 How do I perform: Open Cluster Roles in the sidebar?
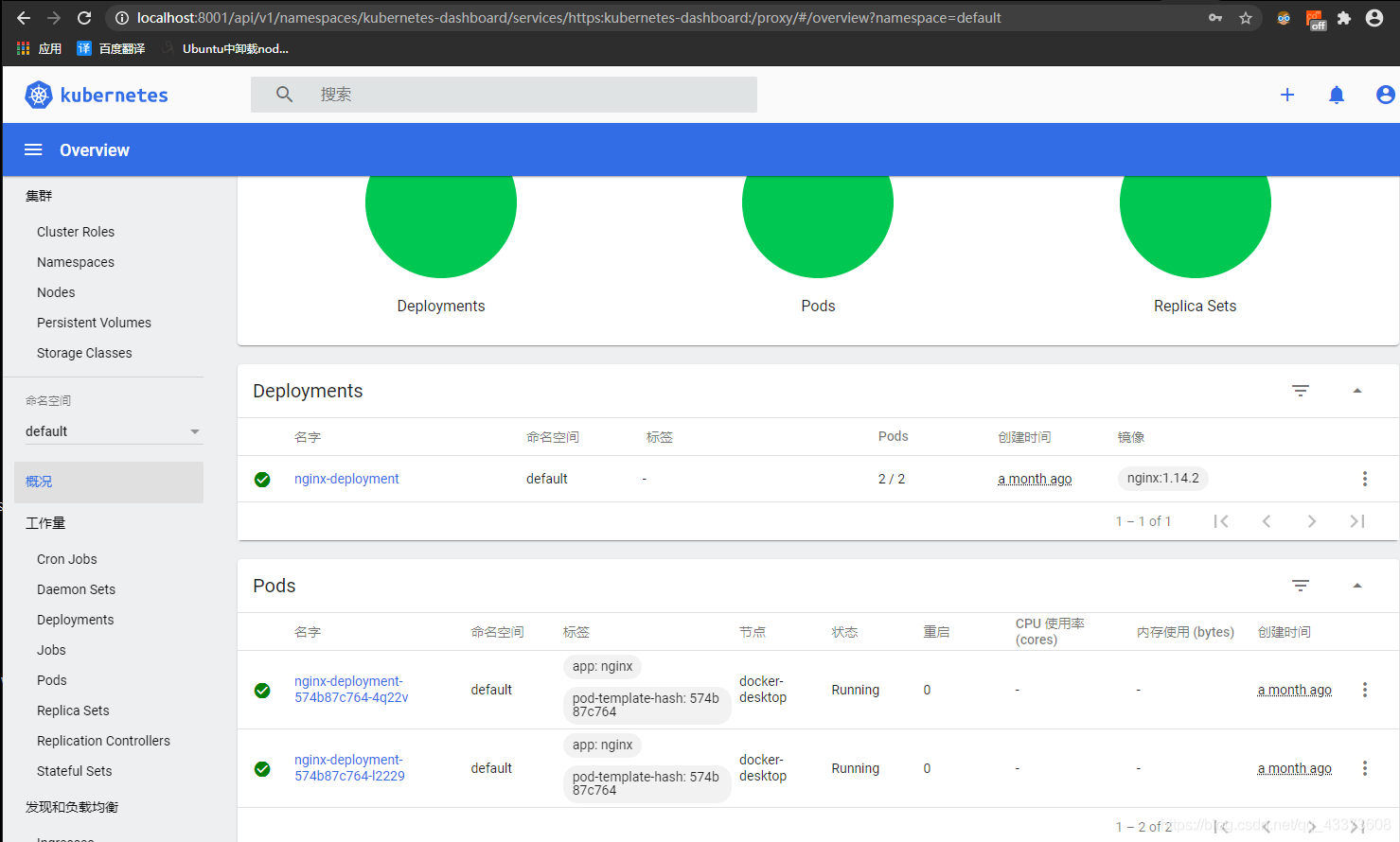[76, 232]
